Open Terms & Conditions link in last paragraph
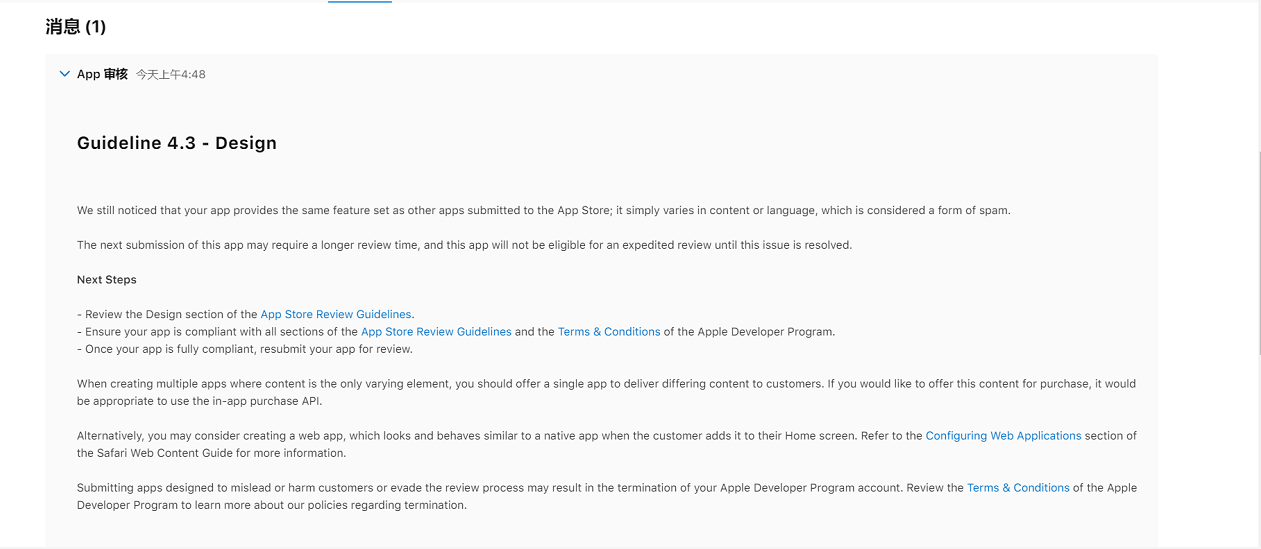The height and width of the screenshot is (549, 1261). pyautogui.click(x=1018, y=488)
